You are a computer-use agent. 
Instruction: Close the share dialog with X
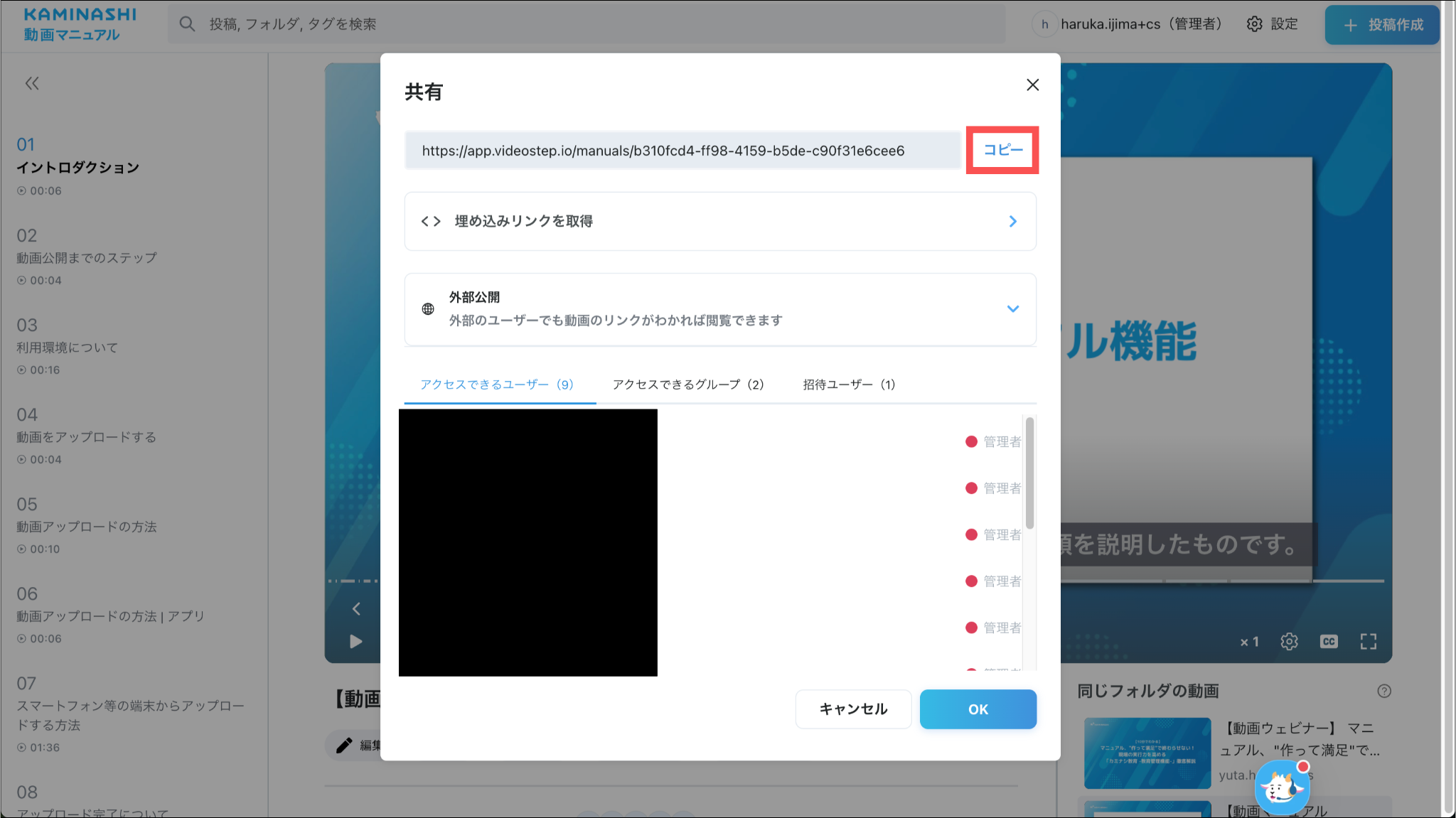pos(1032,85)
